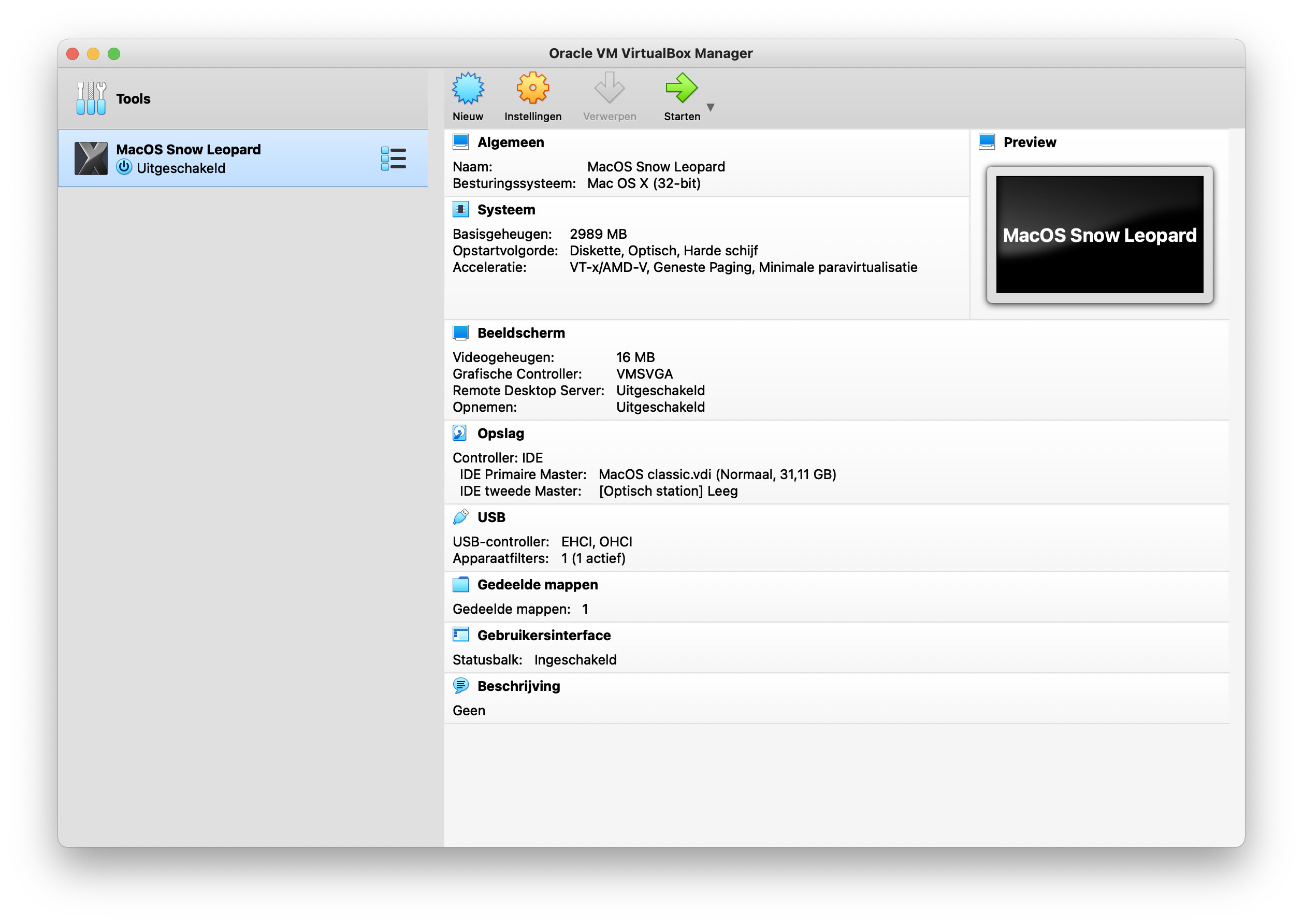Click the Nieuw starburst icon
Viewport: 1303px width, 924px height.
[468, 88]
